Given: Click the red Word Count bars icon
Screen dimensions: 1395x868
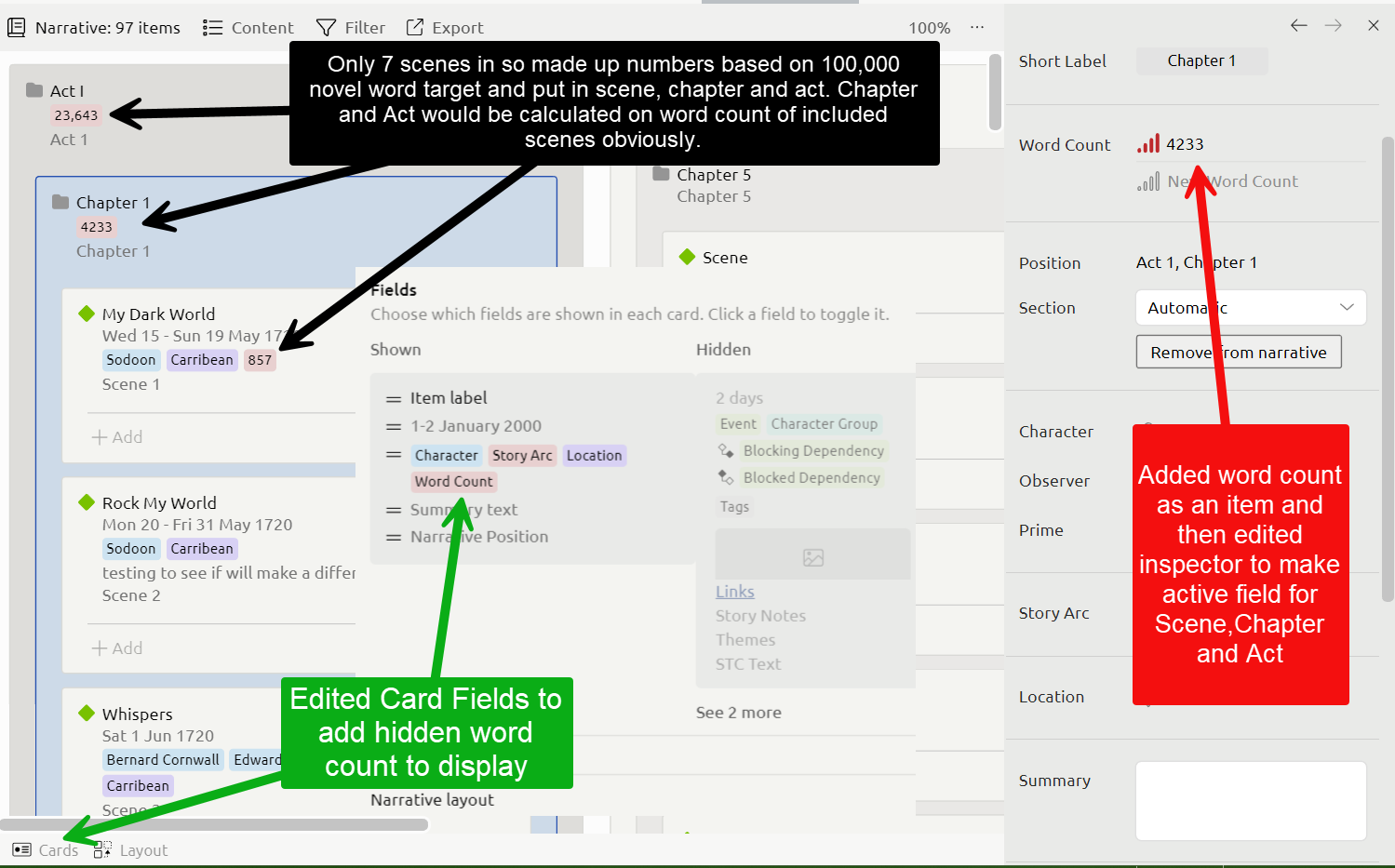Looking at the screenshot, I should coord(1148,144).
